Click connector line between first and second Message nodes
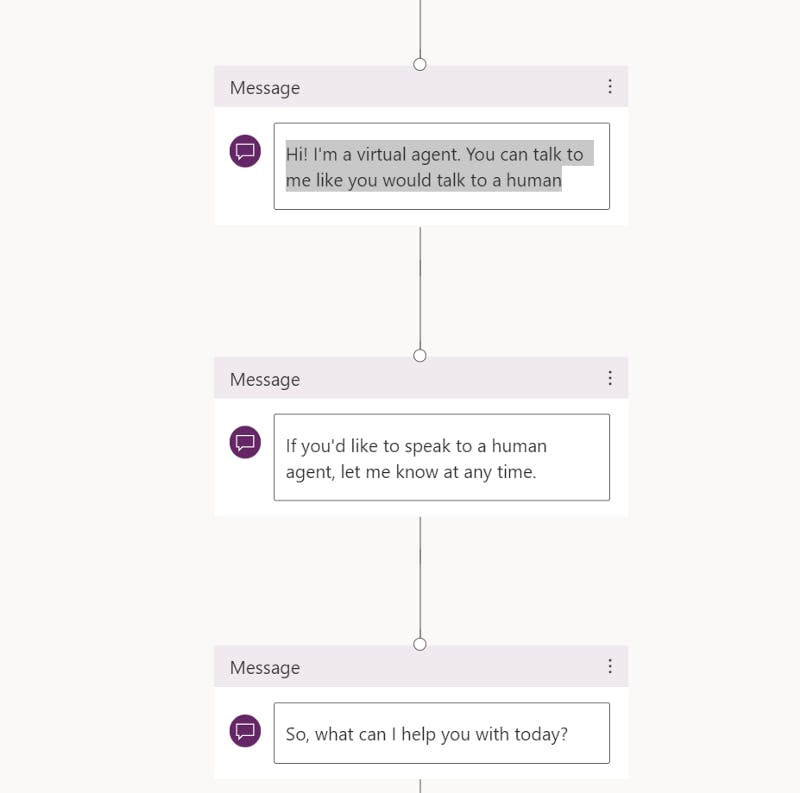The width and height of the screenshot is (800, 793). (420, 288)
